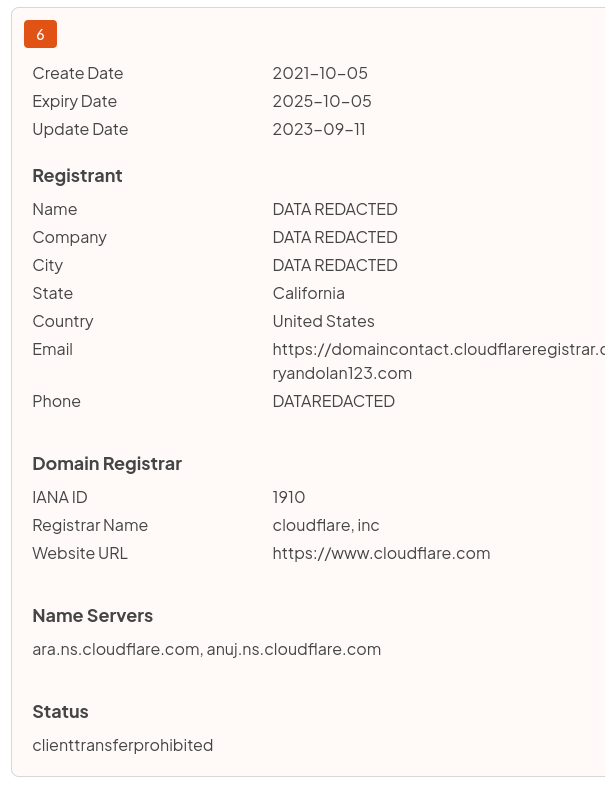This screenshot has height=790, width=605.
Task: Click the ara.ns.cloudflare.com name server
Action: click(x=116, y=649)
